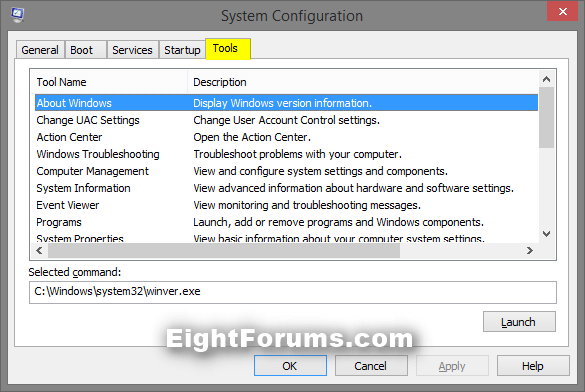Choose the Programs tool row
This screenshot has width=585, height=392.
coord(286,222)
